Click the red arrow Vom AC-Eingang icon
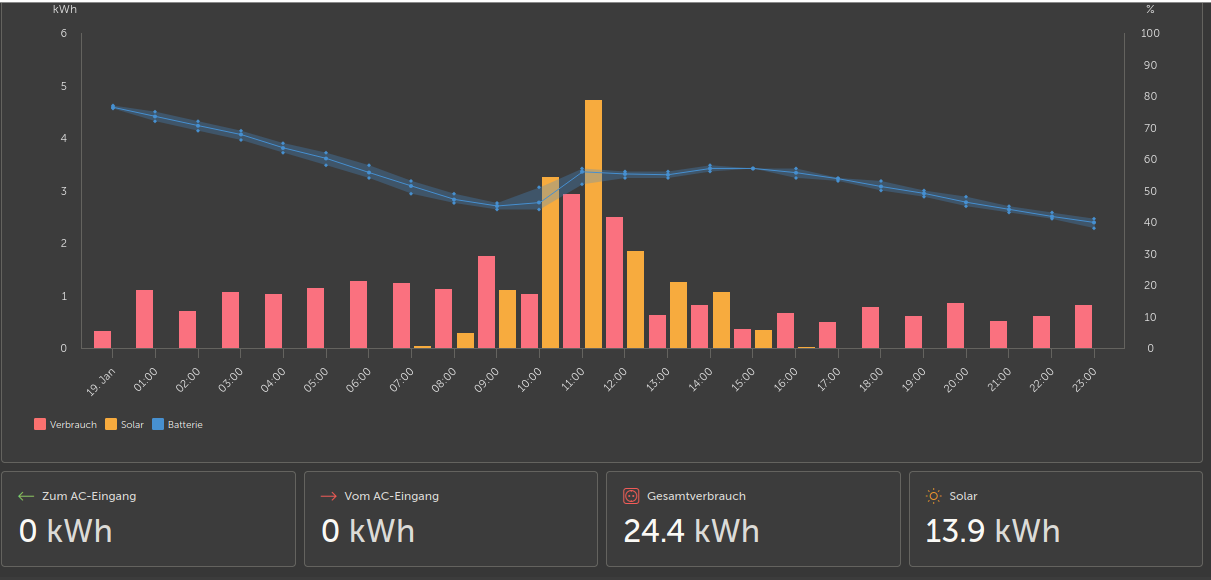Viewport: 1211px width, 580px height. point(329,496)
